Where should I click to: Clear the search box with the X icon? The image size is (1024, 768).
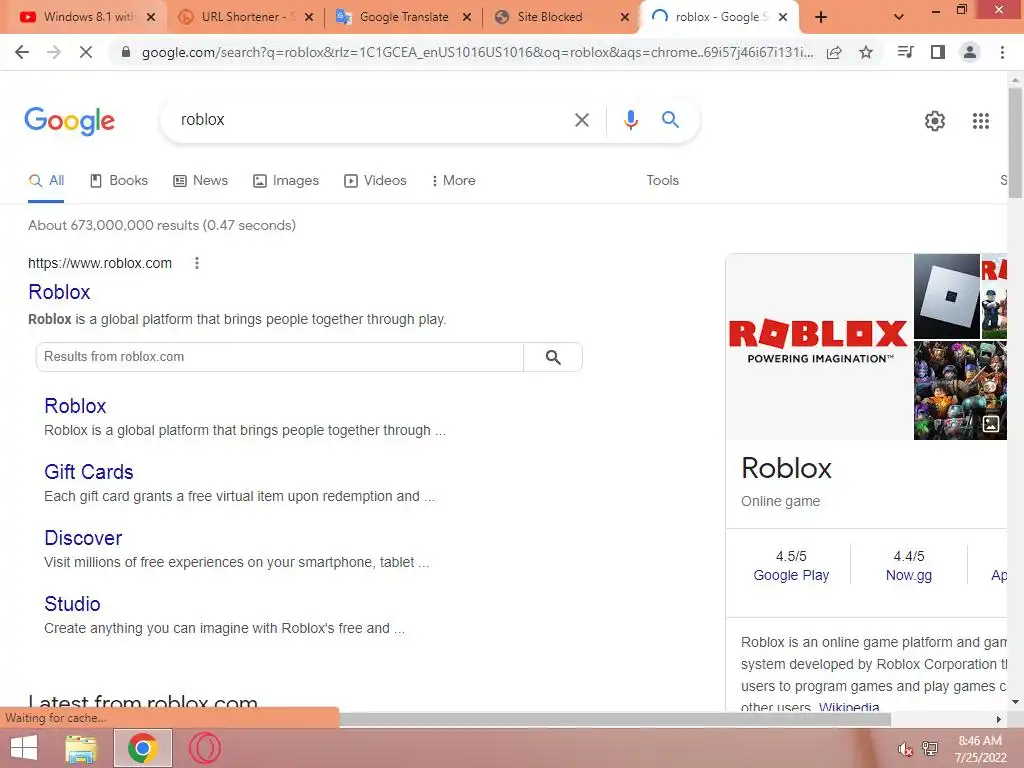point(581,120)
